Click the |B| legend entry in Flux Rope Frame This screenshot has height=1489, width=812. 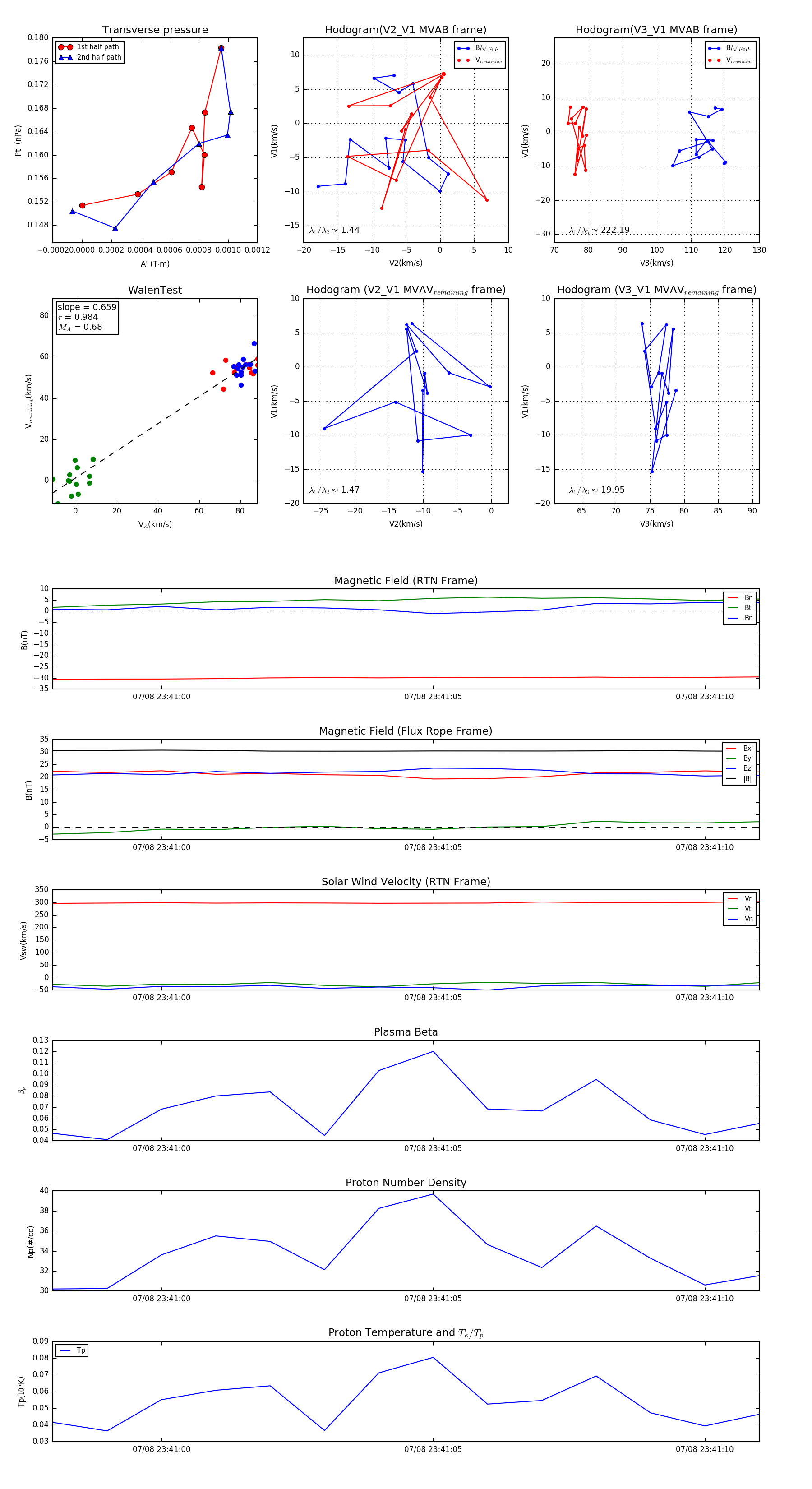[x=739, y=779]
